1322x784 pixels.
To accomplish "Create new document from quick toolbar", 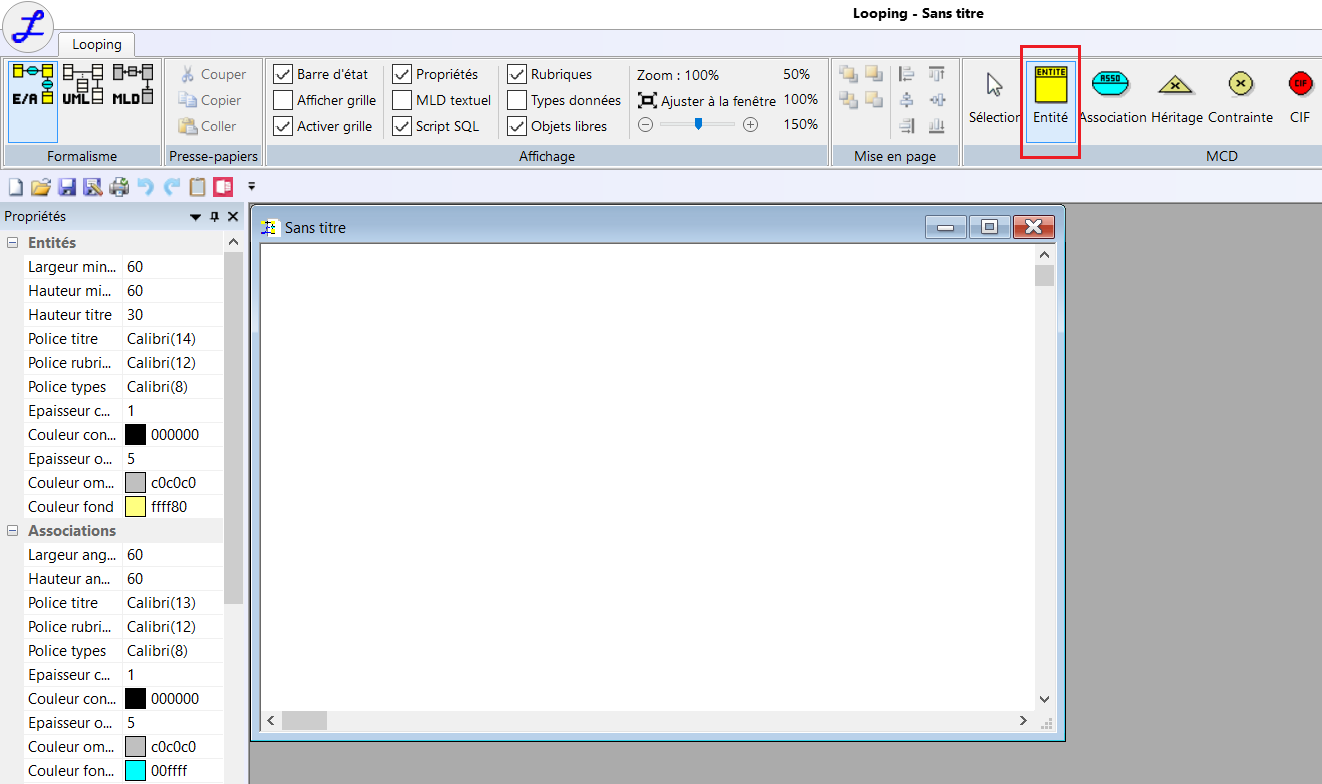I will click(15, 187).
